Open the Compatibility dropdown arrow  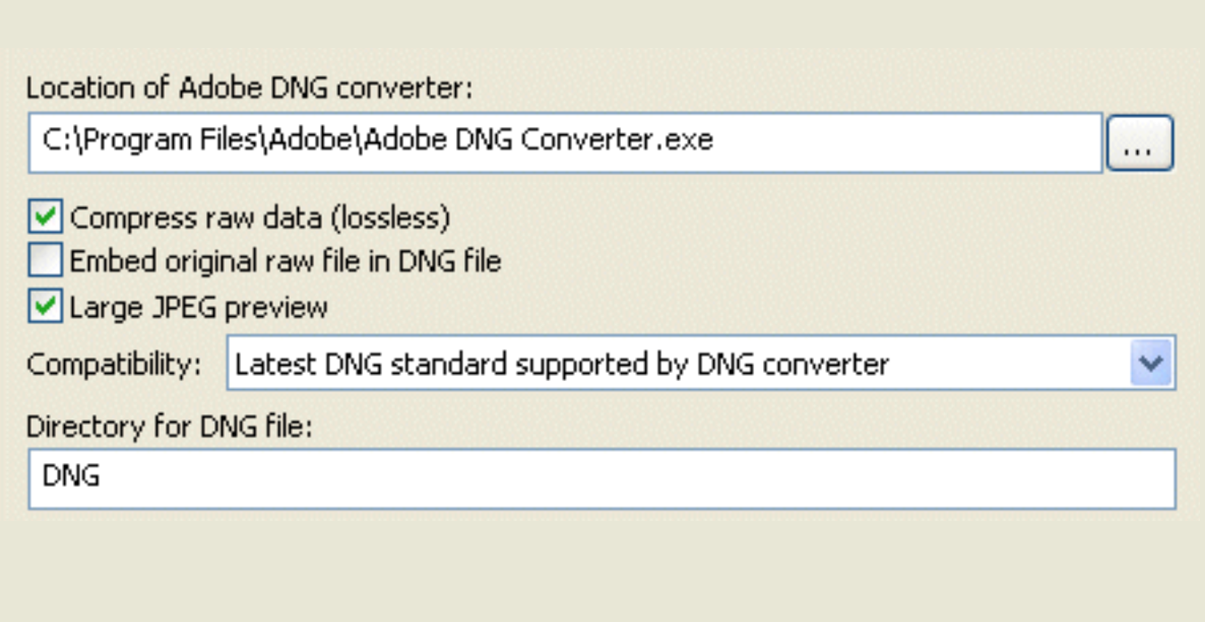pyautogui.click(x=1151, y=363)
